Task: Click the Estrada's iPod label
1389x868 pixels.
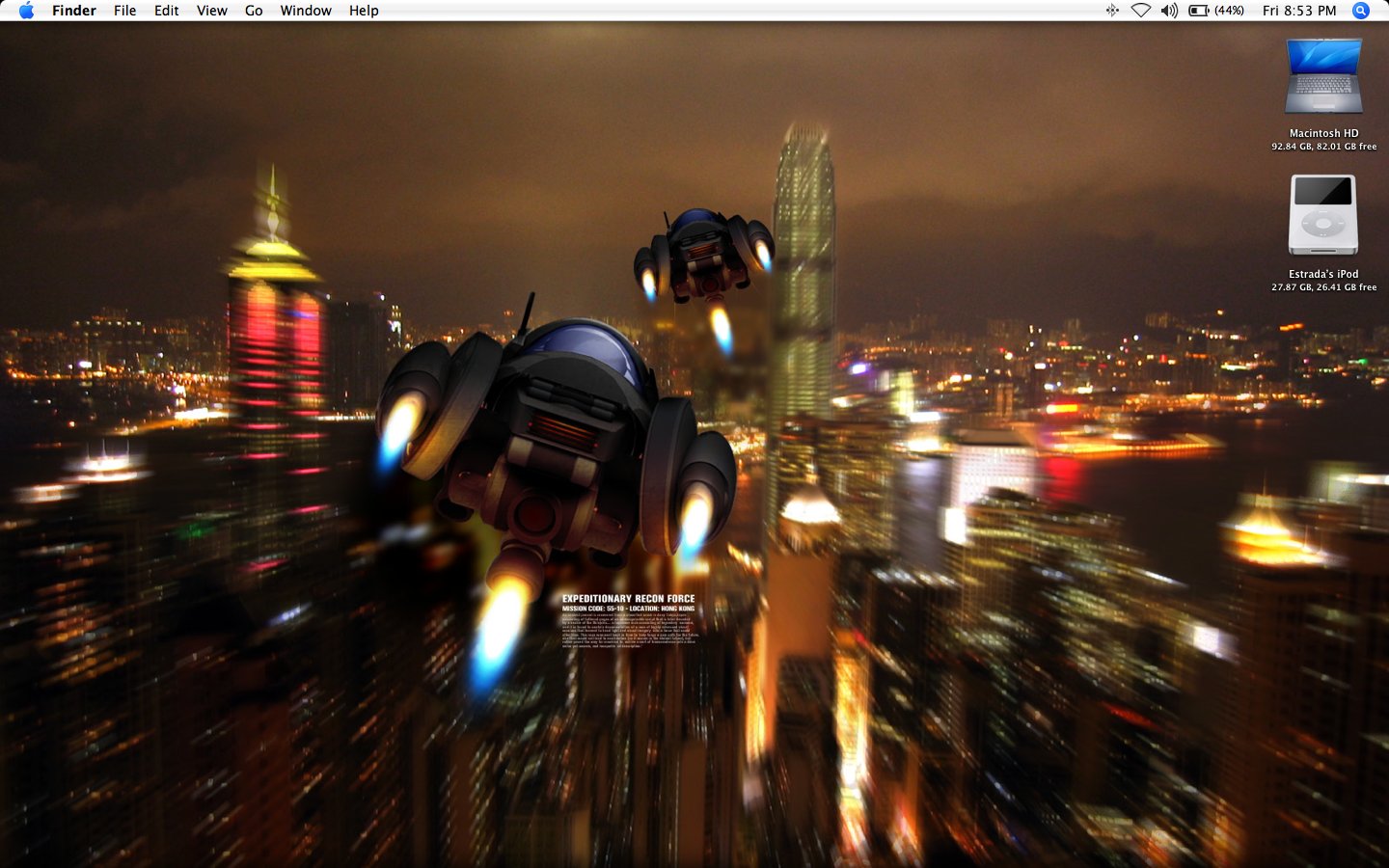Action: pos(1323,274)
